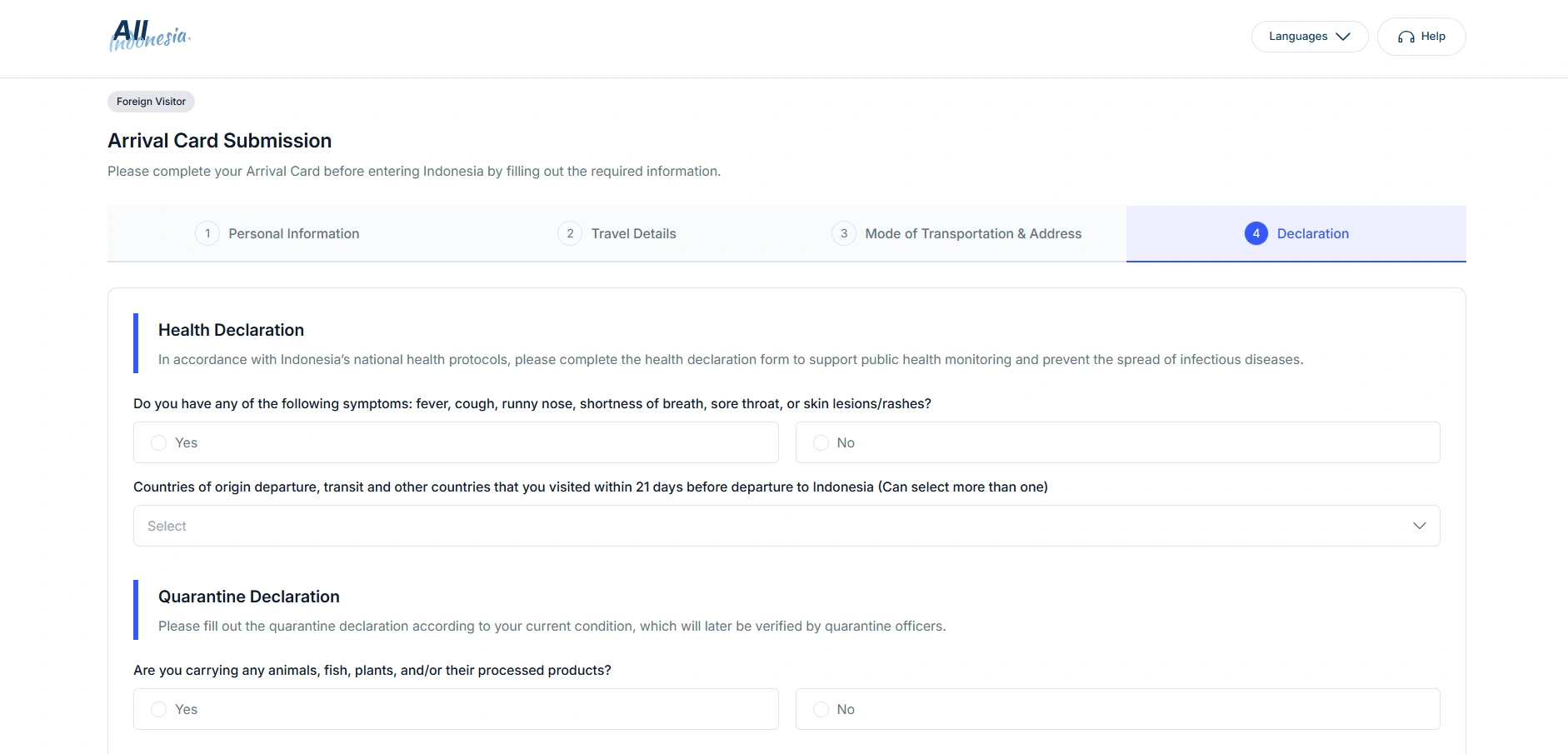
Task: Open the Languages dropdown
Action: tap(1309, 37)
